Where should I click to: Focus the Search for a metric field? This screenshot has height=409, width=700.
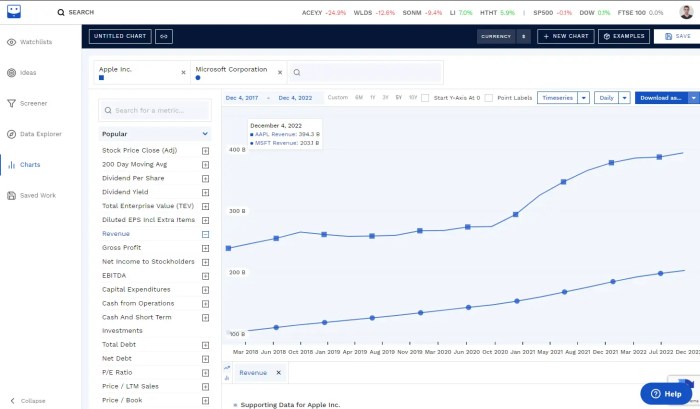154,110
